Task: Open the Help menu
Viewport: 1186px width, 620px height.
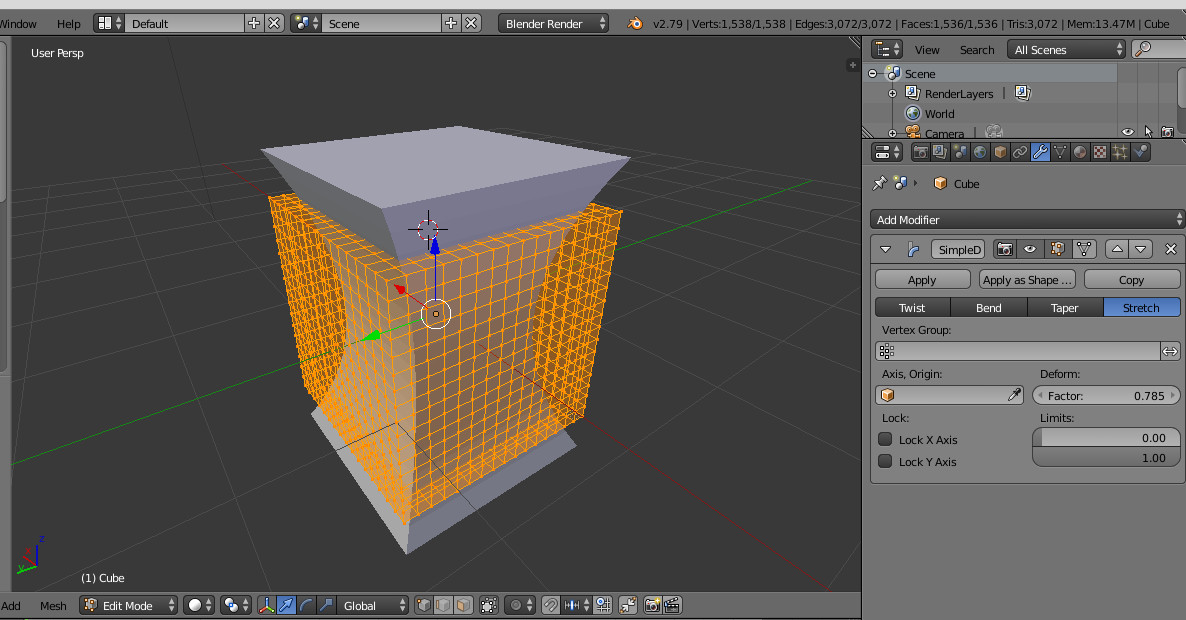Action: [68, 23]
